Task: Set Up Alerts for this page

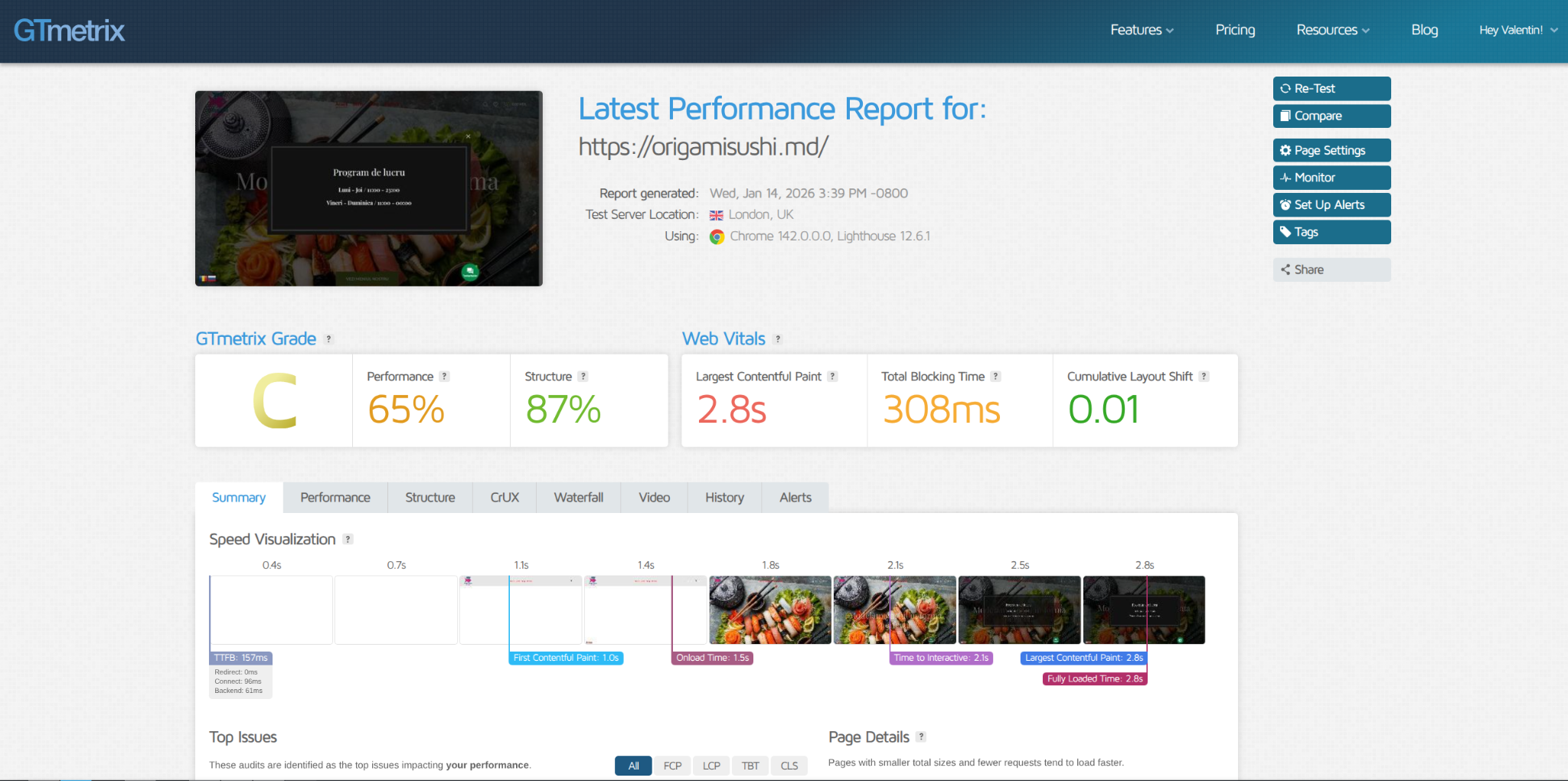Action: point(1331,205)
